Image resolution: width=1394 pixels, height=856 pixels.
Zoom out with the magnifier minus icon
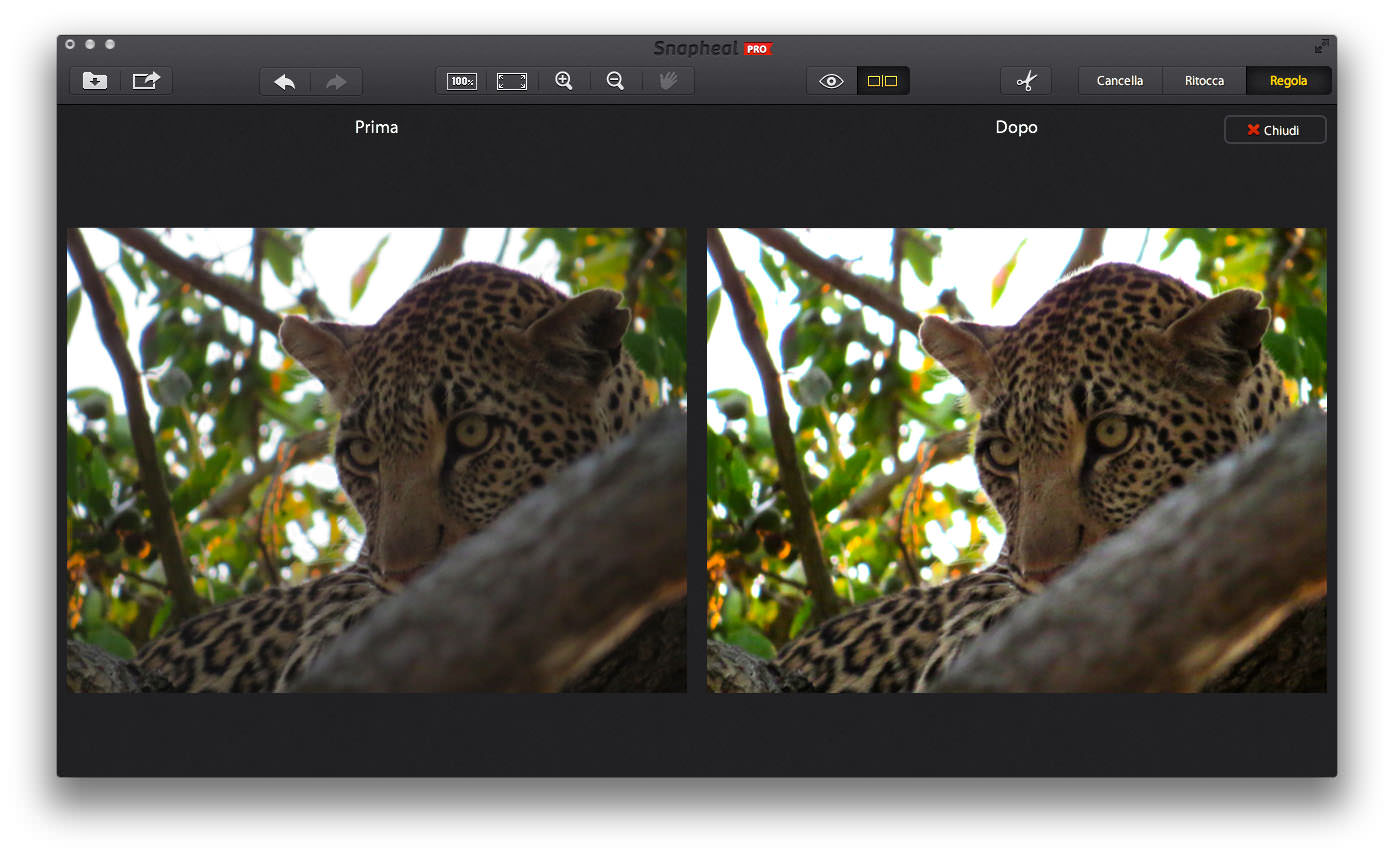pos(616,81)
